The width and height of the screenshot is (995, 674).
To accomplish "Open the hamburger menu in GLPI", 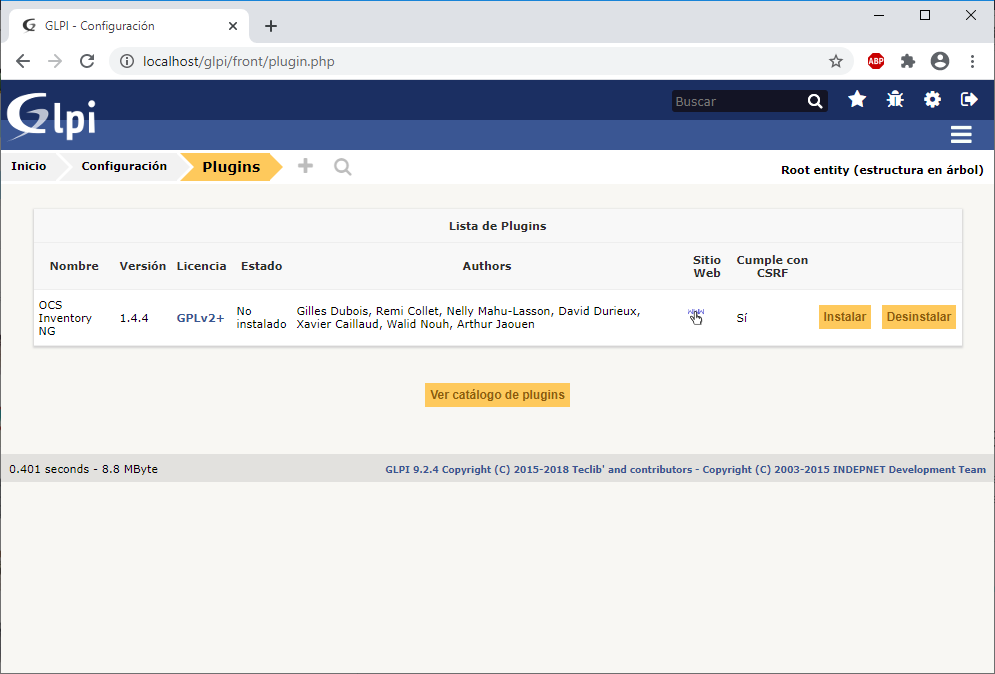I will tap(961, 135).
